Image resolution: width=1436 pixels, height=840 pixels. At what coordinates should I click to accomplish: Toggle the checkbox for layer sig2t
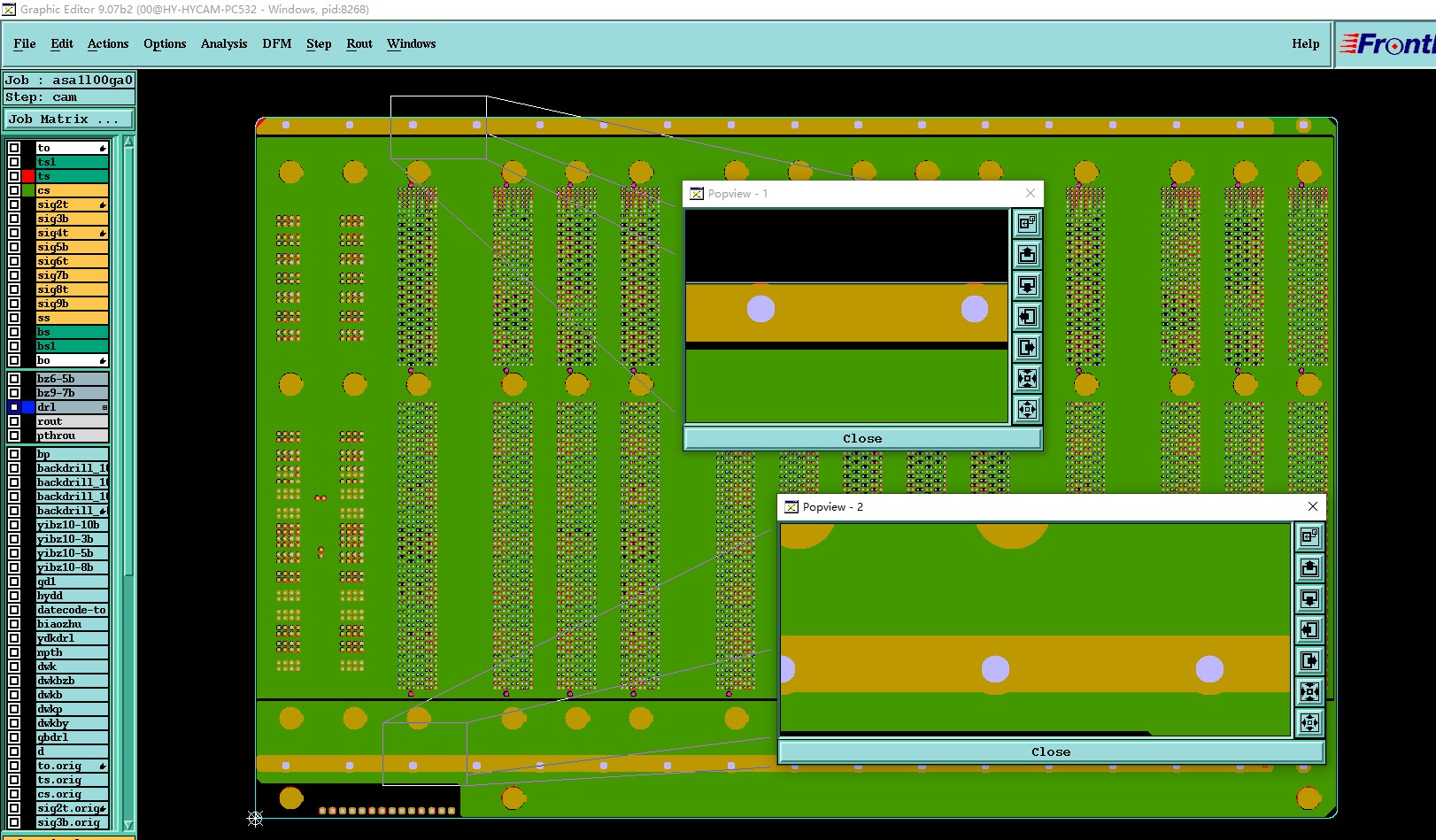click(14, 204)
